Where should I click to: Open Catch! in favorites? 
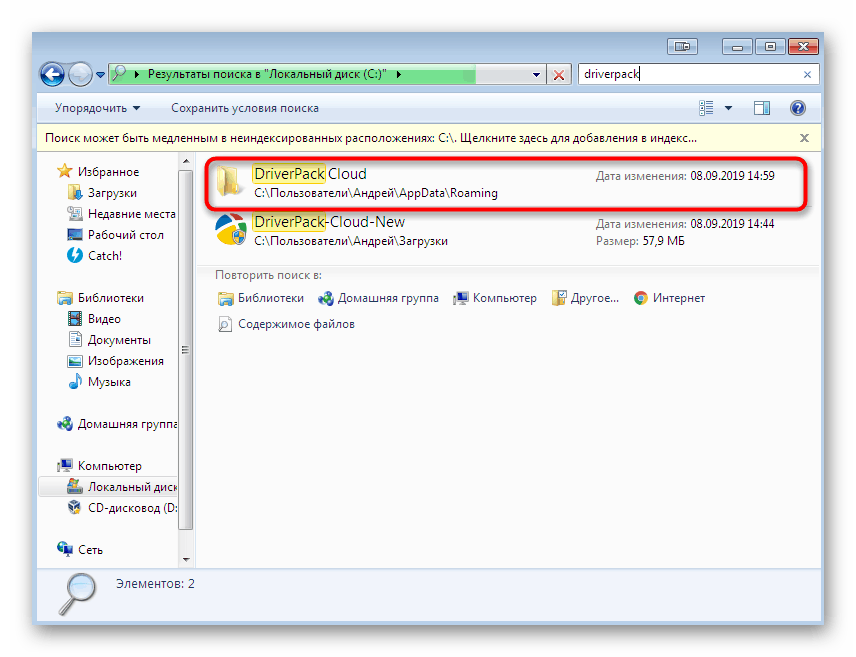105,256
